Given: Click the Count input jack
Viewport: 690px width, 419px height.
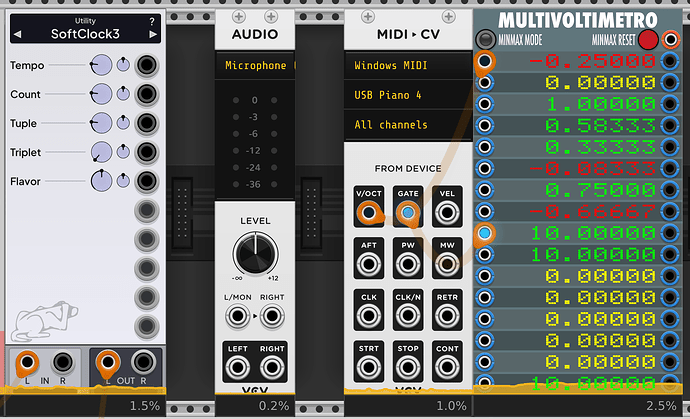Looking at the screenshot, I should 147,94.
